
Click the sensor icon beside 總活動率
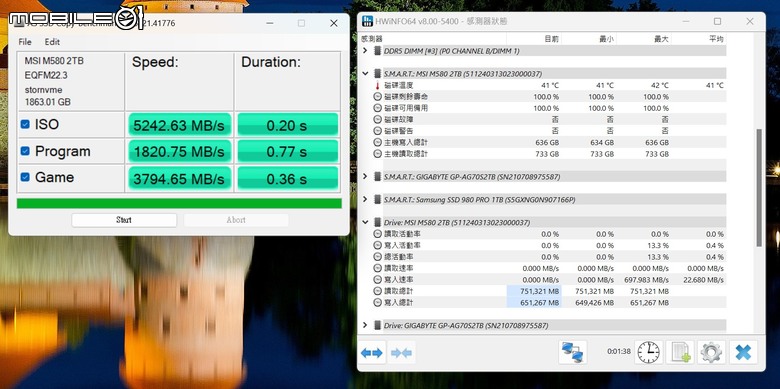coord(378,257)
